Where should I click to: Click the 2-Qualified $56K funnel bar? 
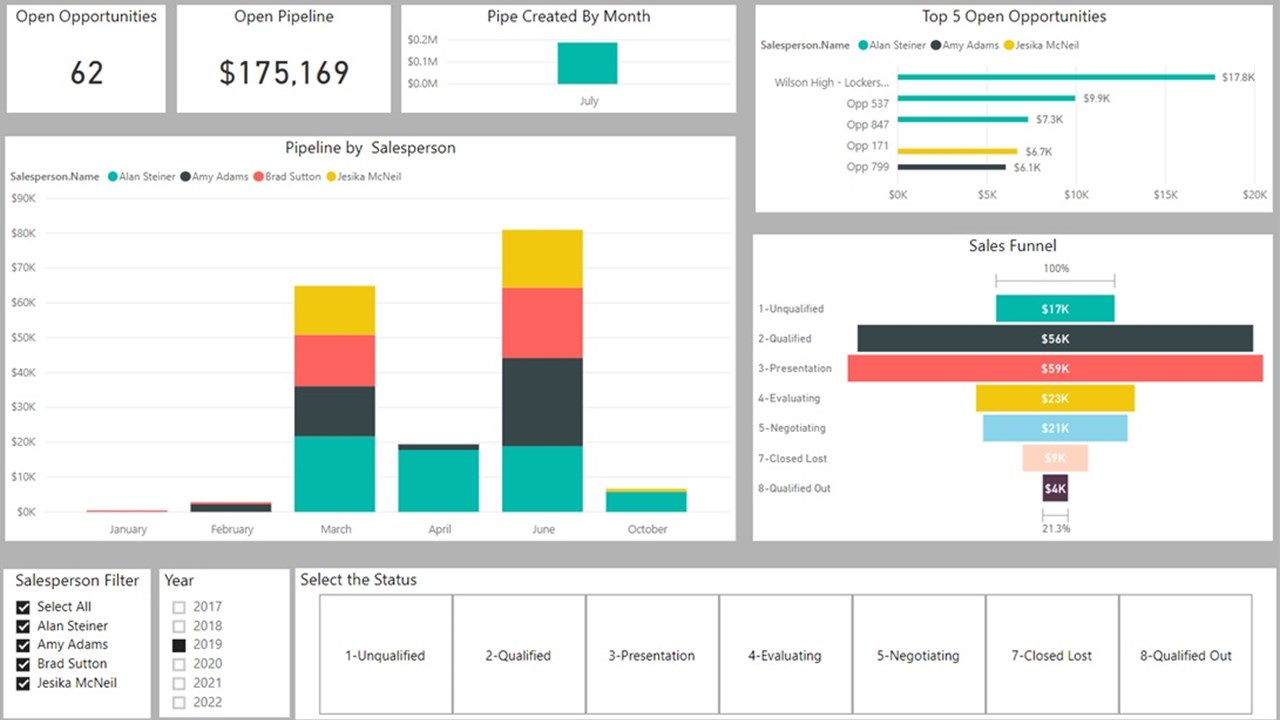click(x=1055, y=338)
